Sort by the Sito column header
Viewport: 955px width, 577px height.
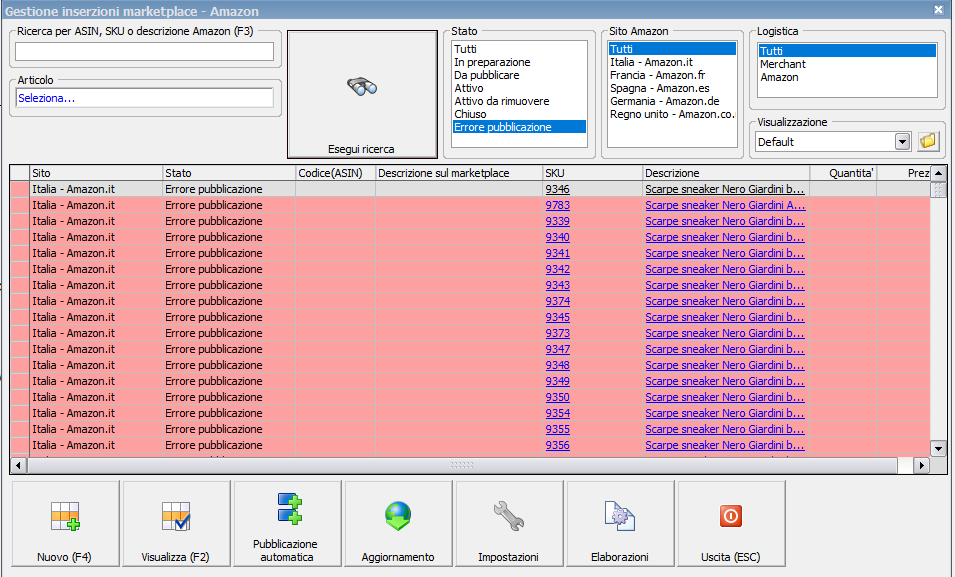(96, 173)
